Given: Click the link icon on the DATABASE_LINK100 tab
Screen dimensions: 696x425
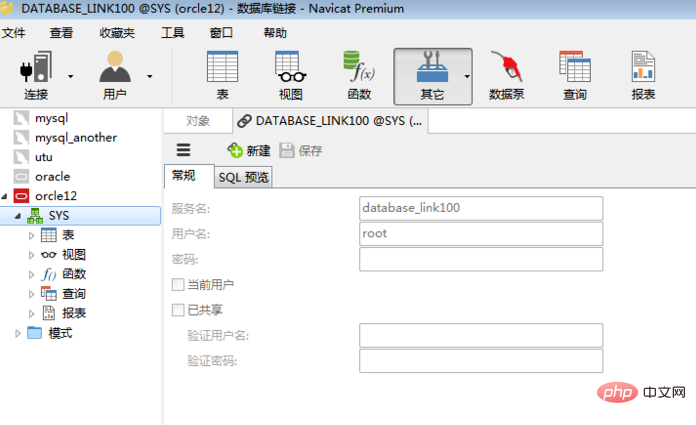Looking at the screenshot, I should 244,121.
